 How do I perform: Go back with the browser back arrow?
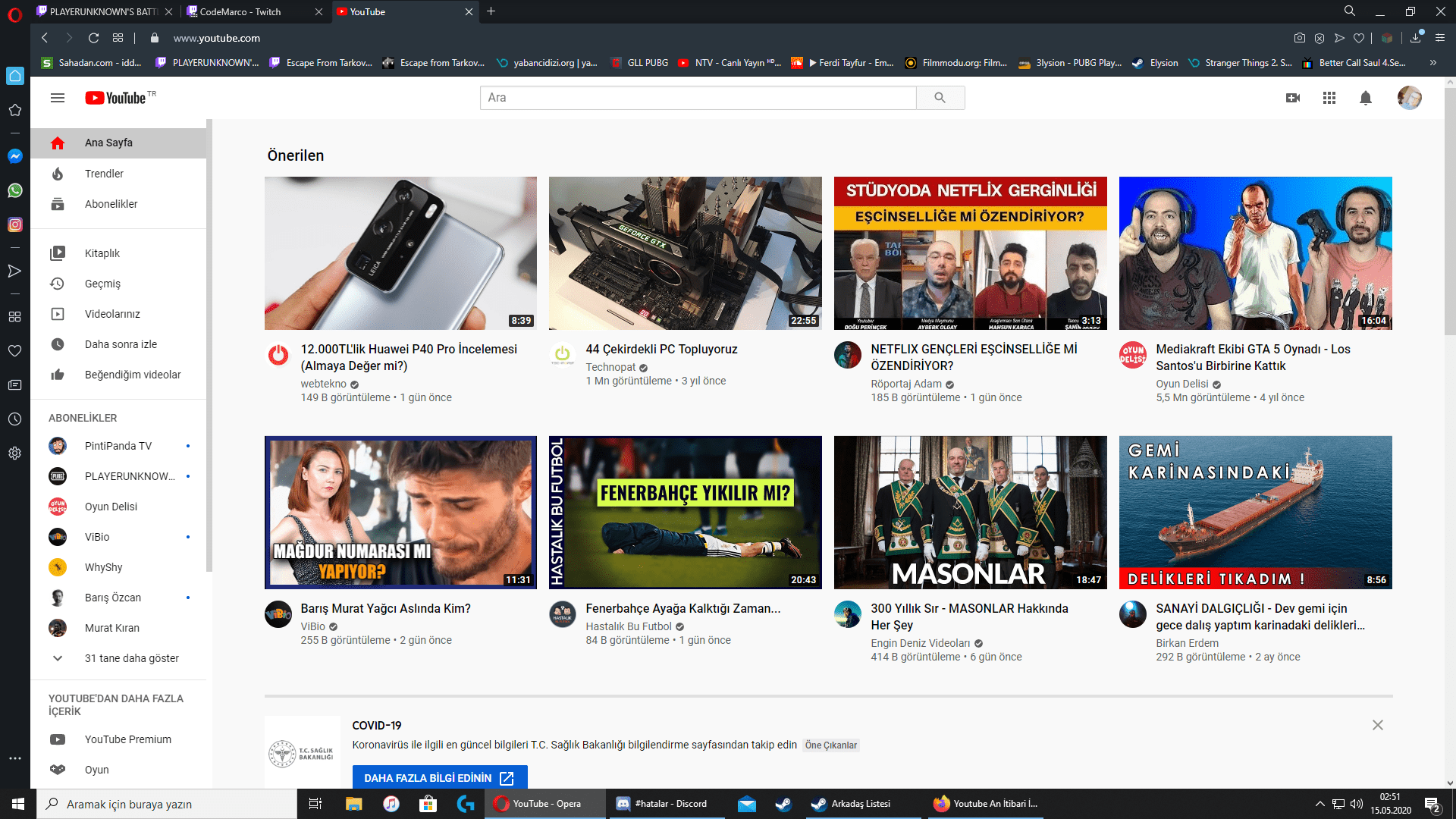tap(45, 38)
